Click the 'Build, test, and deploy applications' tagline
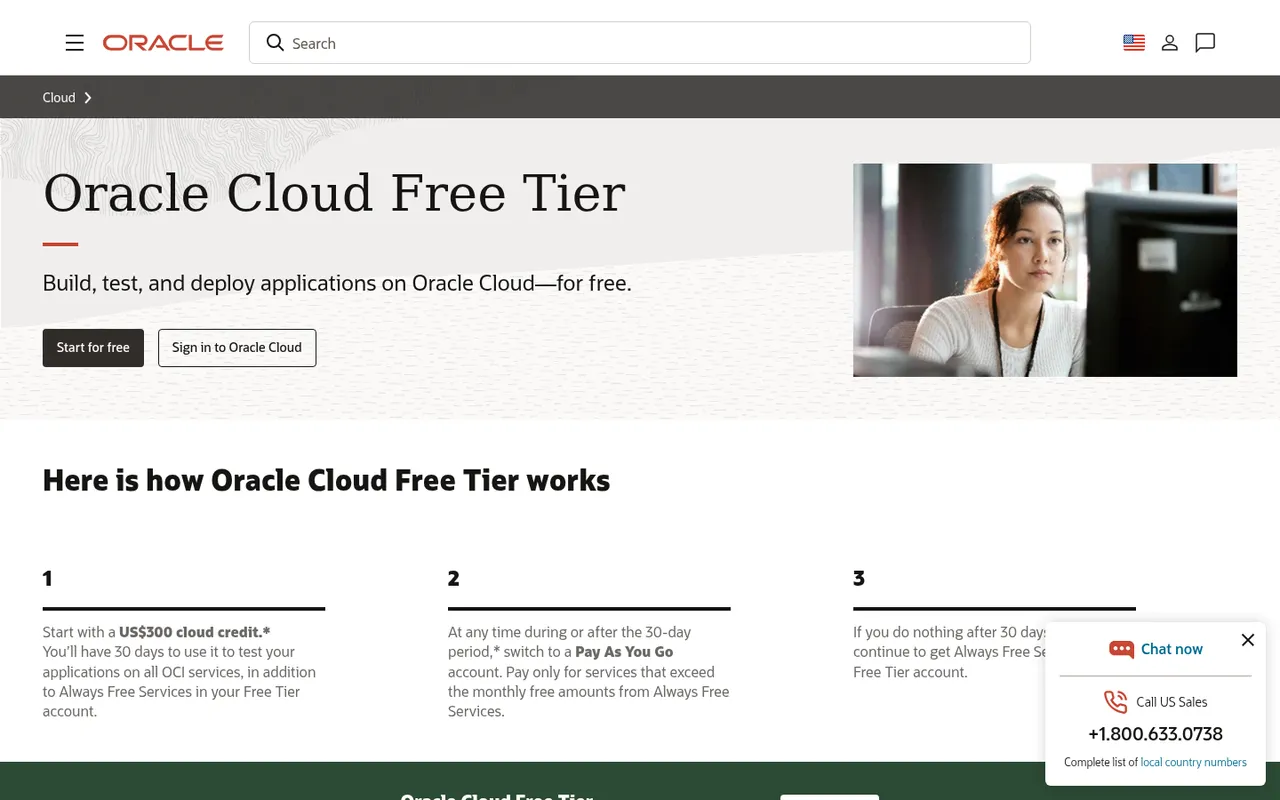 point(337,283)
